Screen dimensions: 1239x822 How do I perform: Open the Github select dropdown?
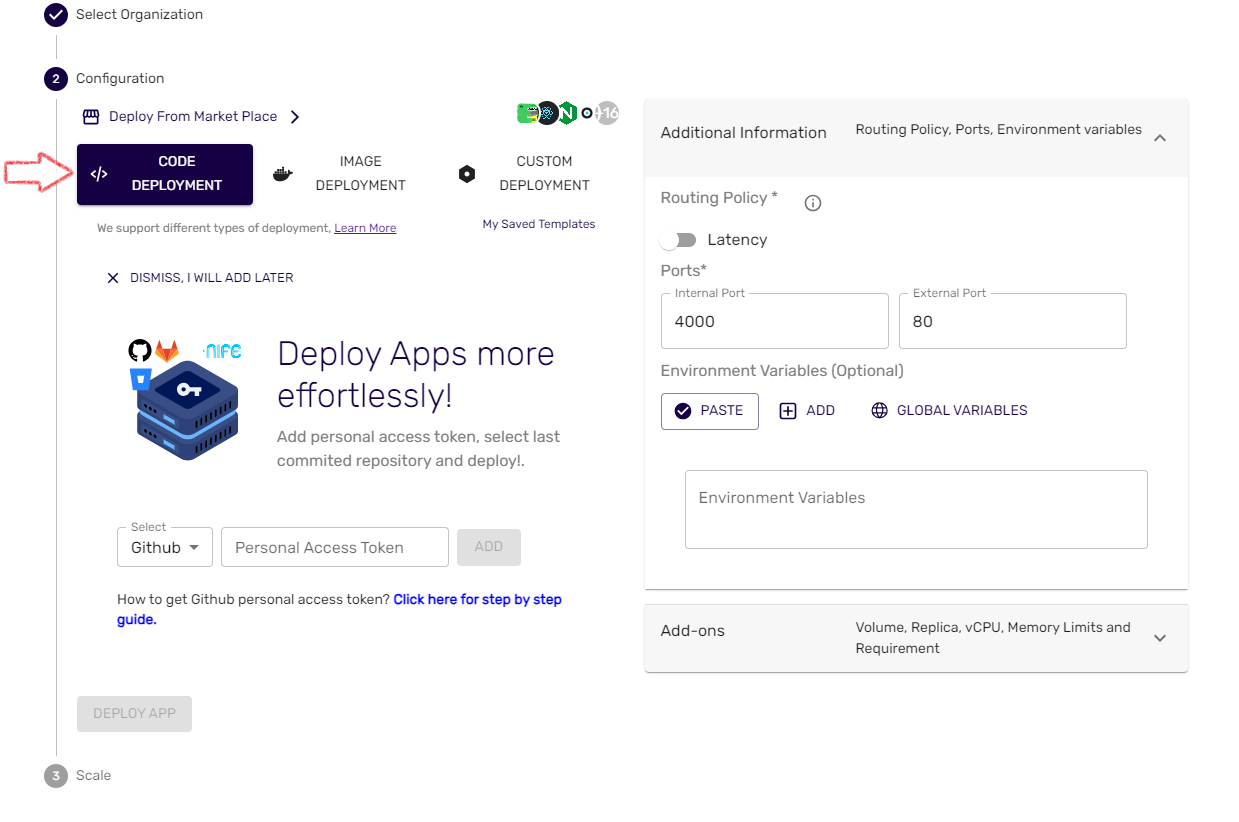tap(164, 547)
